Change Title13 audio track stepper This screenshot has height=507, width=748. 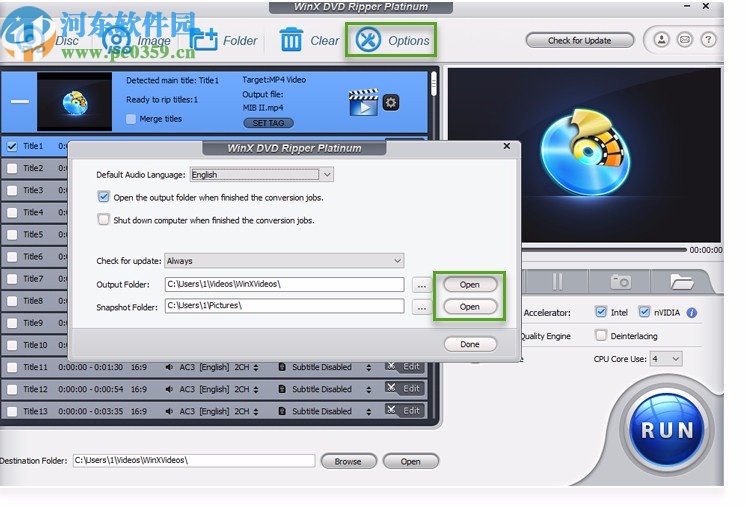pos(256,412)
